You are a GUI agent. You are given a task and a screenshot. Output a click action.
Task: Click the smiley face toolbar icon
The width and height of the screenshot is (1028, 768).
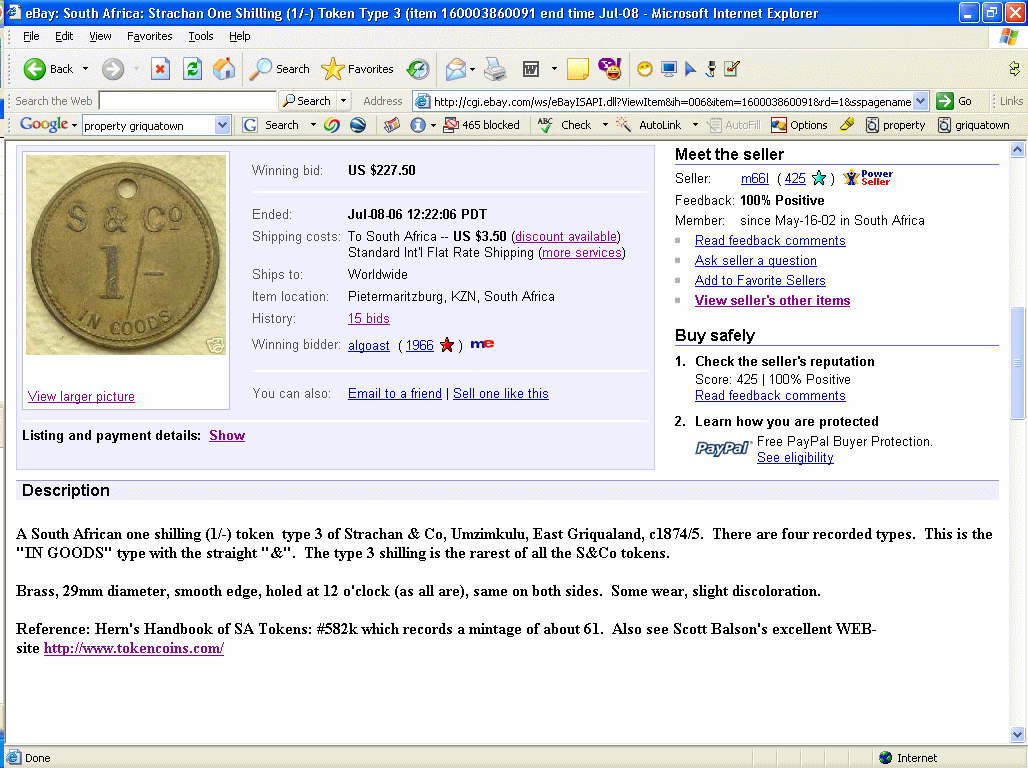(644, 69)
